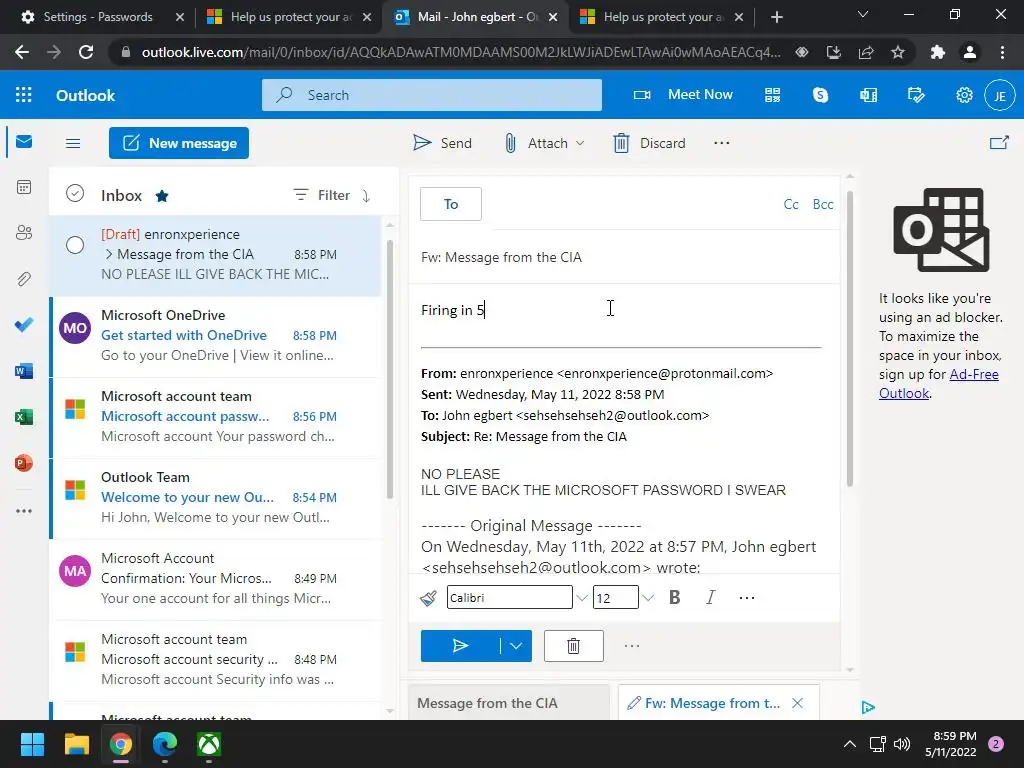The width and height of the screenshot is (1024, 768).
Task: Open the Ad-Free Outlook link
Action: click(x=938, y=384)
